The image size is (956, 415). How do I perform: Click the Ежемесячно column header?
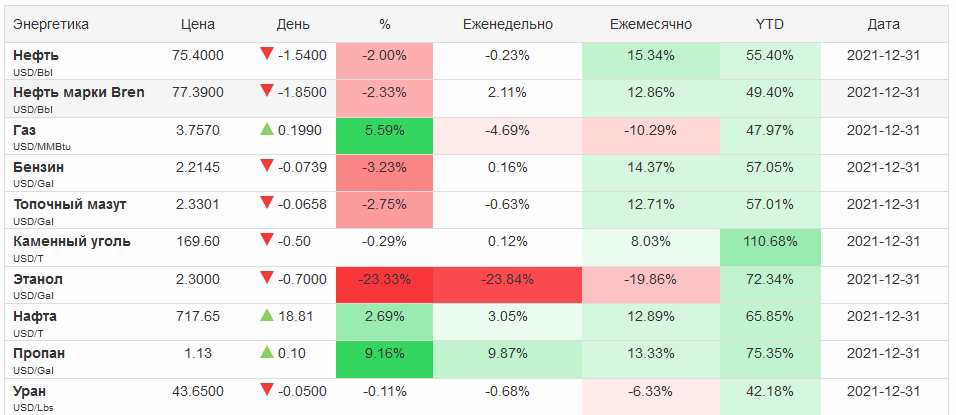point(650,24)
